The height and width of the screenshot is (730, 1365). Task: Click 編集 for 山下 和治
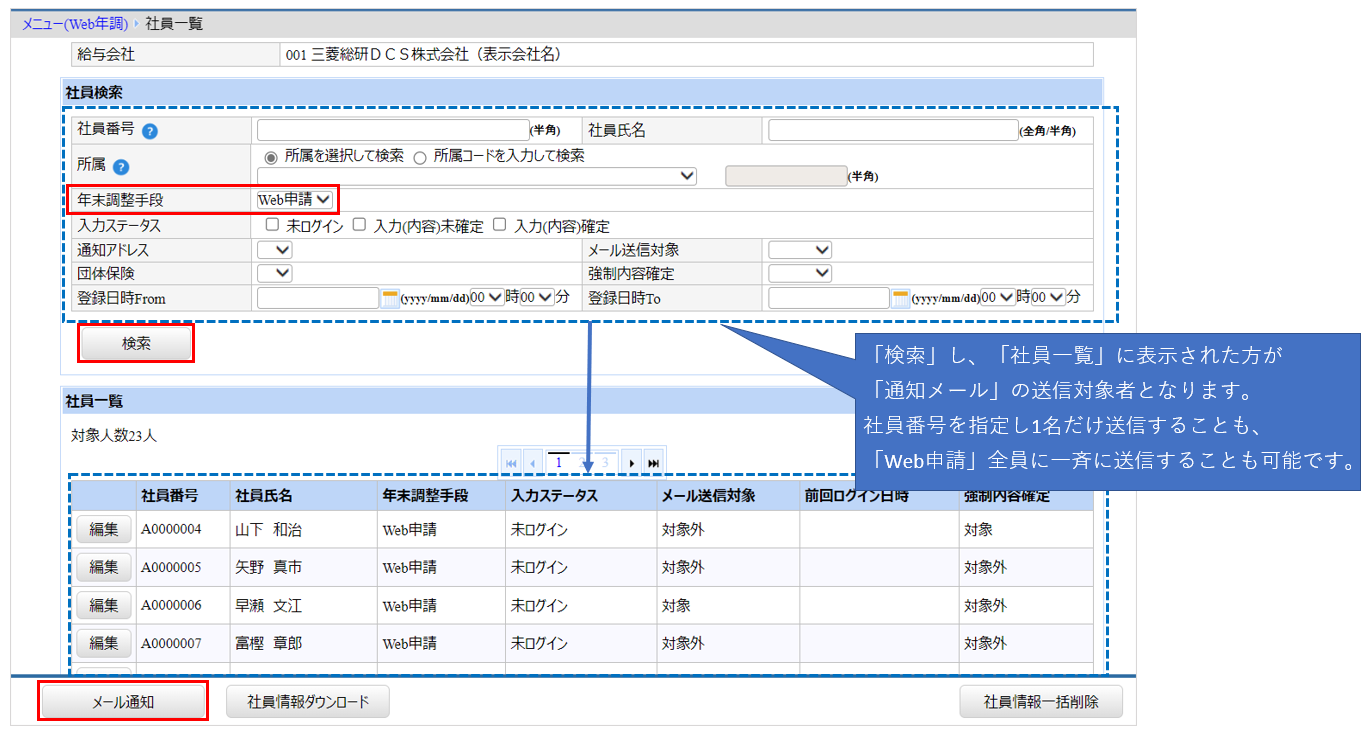[104, 529]
